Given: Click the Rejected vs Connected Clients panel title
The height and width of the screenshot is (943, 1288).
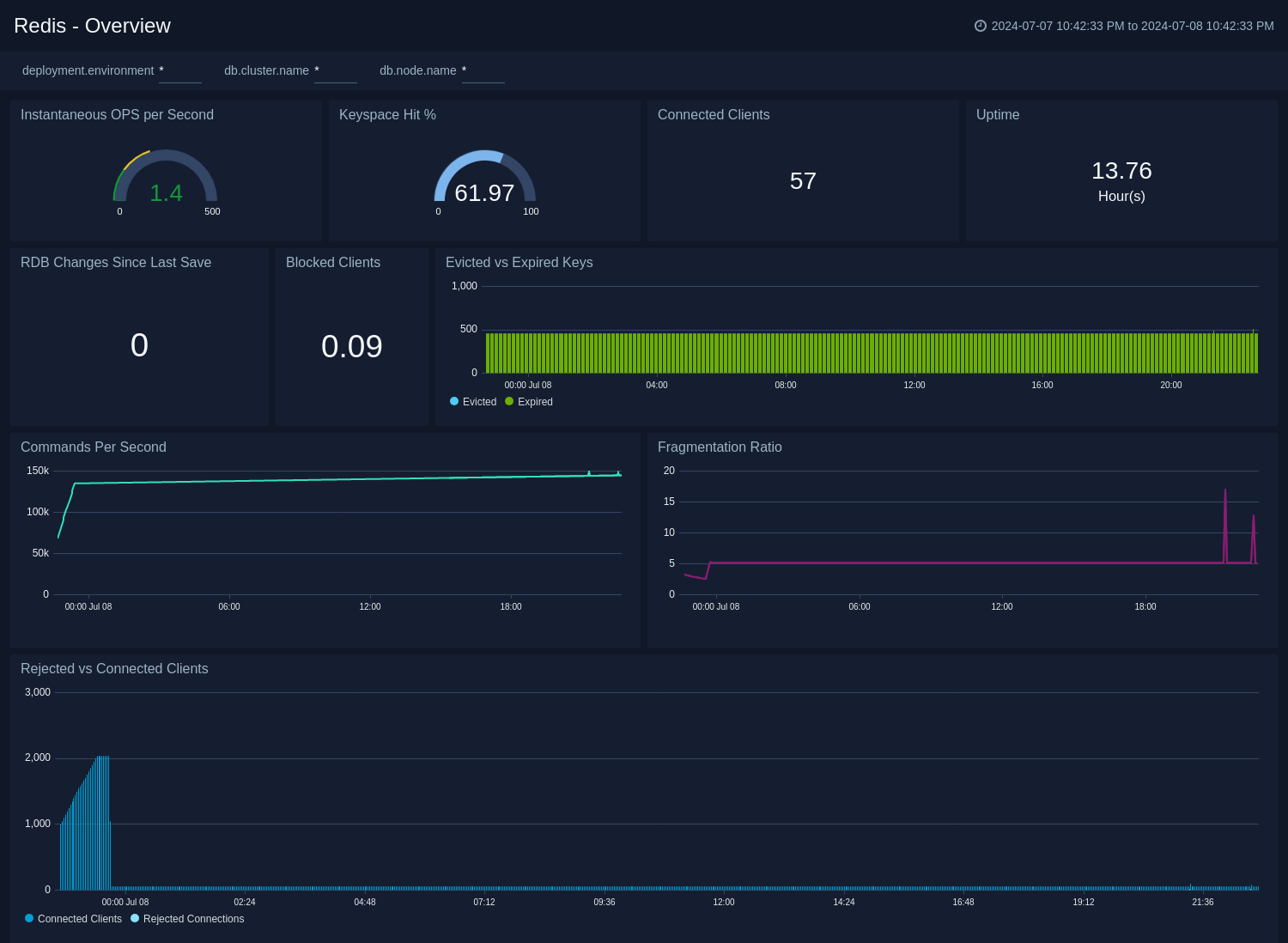Looking at the screenshot, I should [x=114, y=668].
